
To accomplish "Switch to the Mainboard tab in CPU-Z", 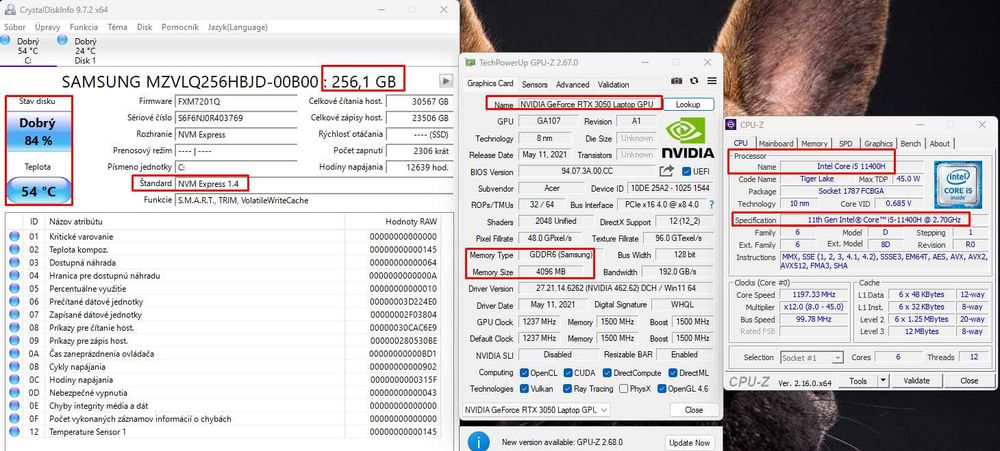I will point(776,144).
